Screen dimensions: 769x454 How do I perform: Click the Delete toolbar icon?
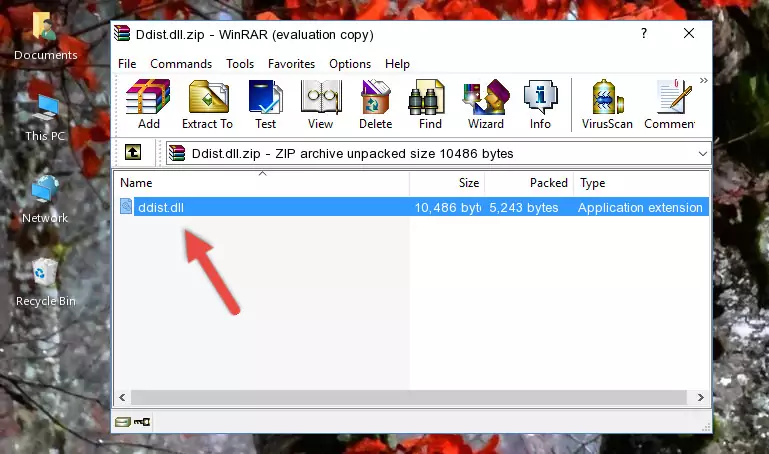click(376, 104)
